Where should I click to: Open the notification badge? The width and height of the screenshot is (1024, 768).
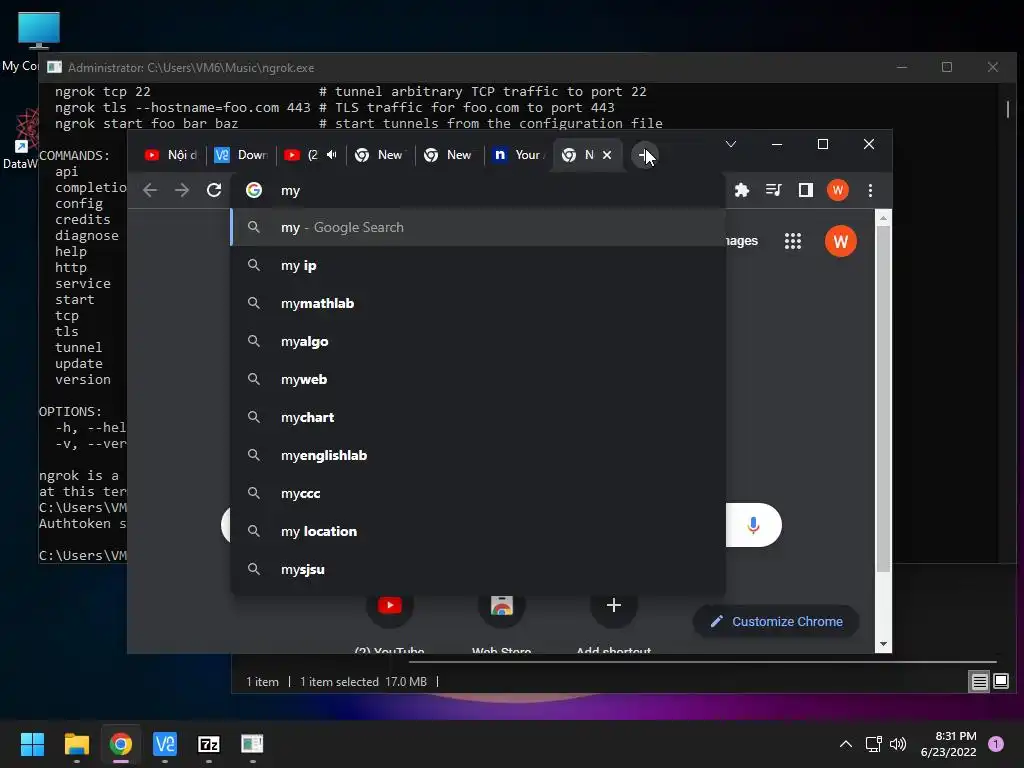point(996,744)
